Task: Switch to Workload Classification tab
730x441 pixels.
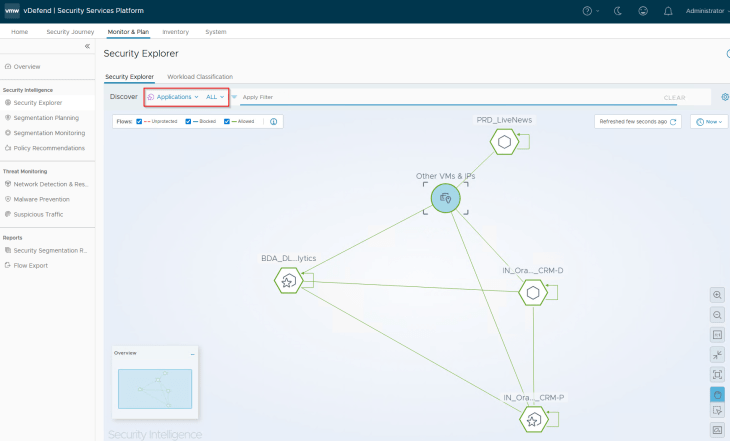Action: (200, 77)
